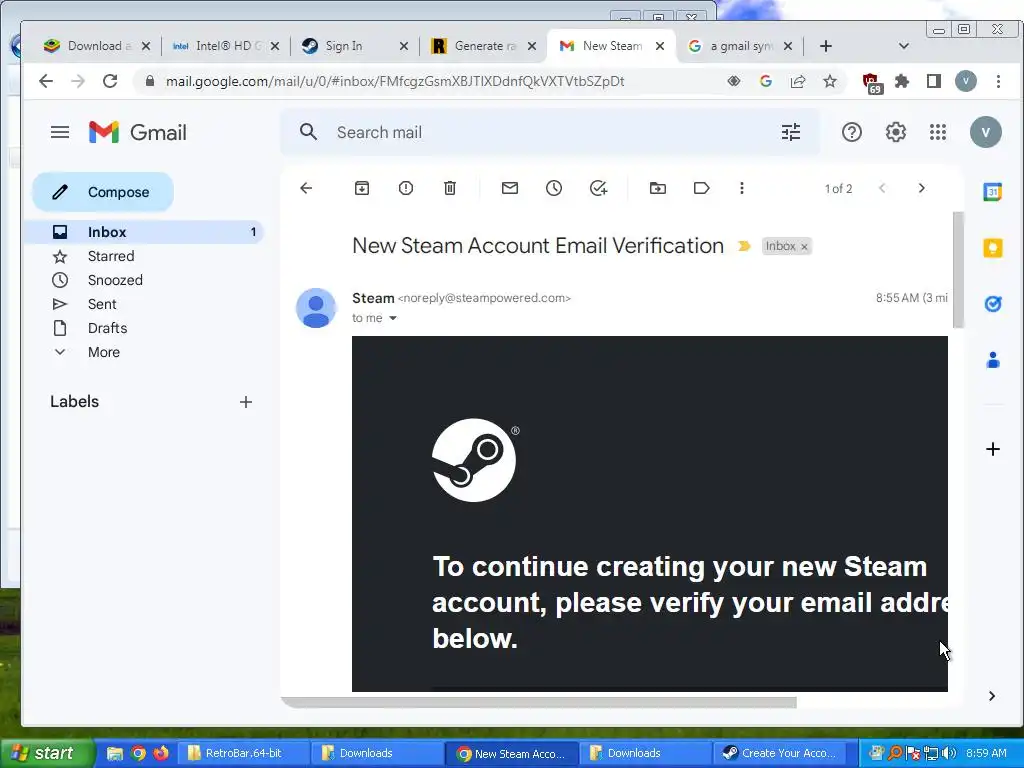
Task: Open Google Contacts side panel
Action: [x=993, y=360]
